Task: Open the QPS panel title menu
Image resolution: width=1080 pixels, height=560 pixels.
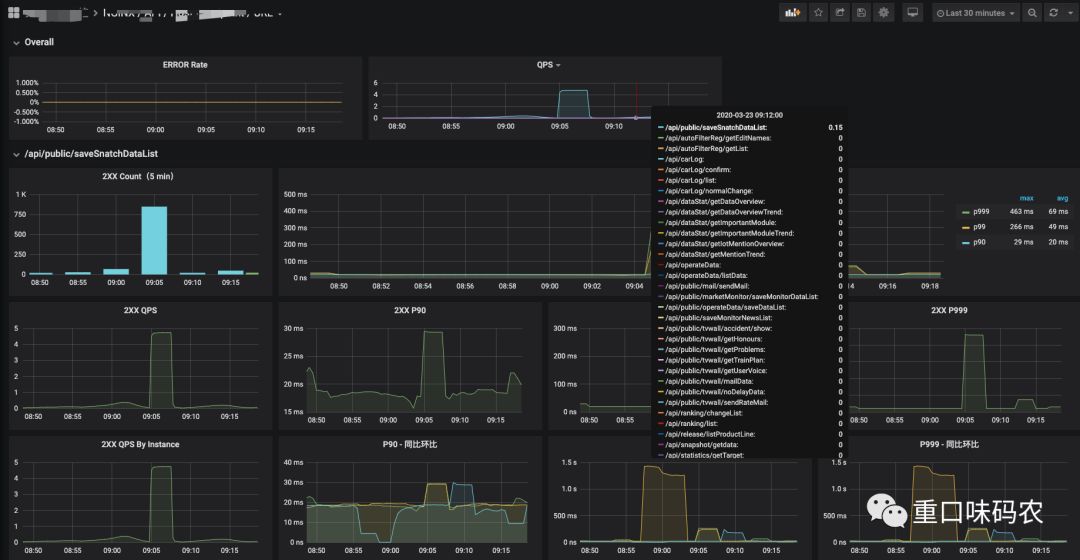Action: pos(548,65)
